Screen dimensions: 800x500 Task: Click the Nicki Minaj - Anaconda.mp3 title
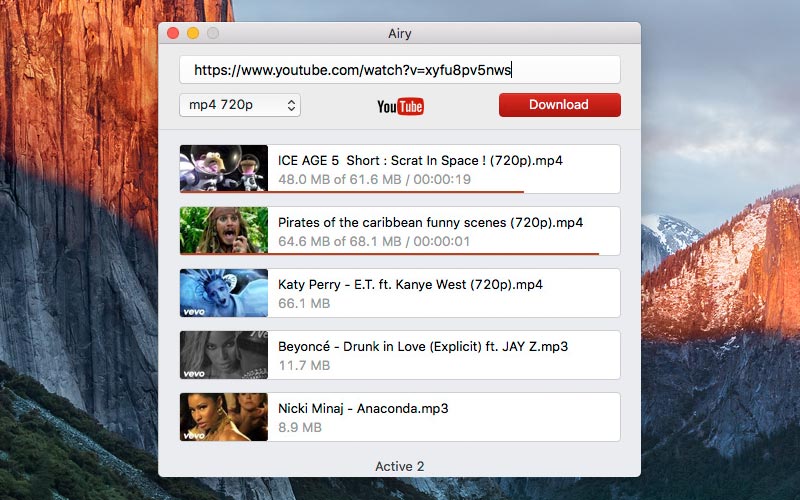tap(363, 409)
